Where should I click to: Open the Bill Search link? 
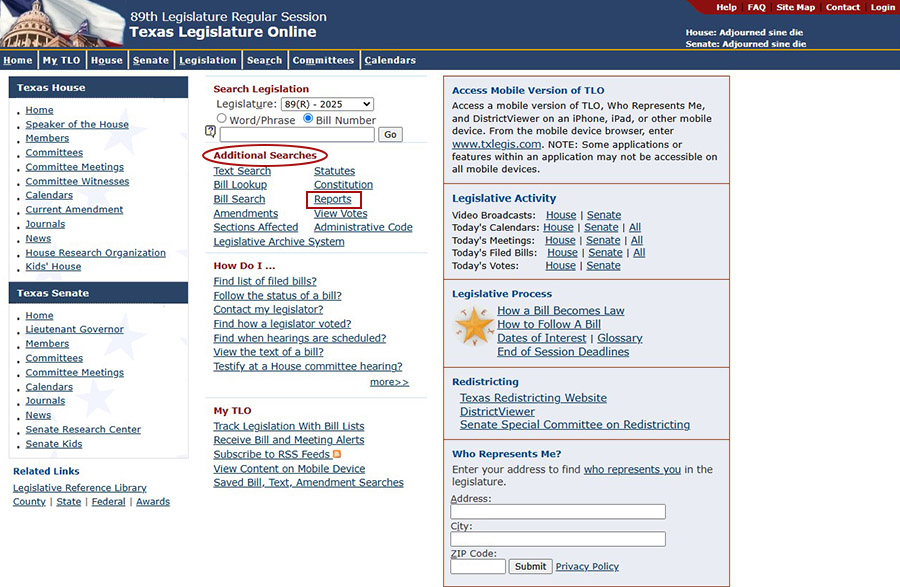(x=239, y=199)
